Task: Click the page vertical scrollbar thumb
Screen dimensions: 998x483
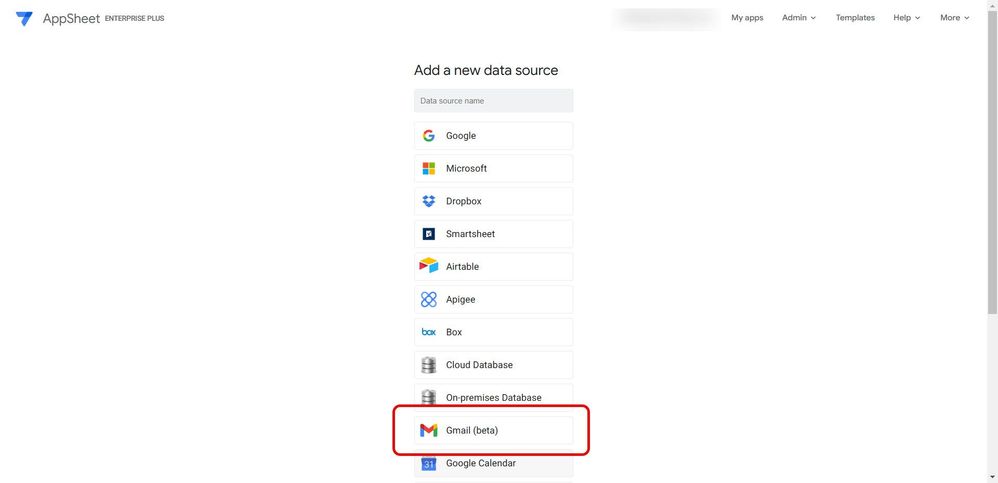Action: 992,160
